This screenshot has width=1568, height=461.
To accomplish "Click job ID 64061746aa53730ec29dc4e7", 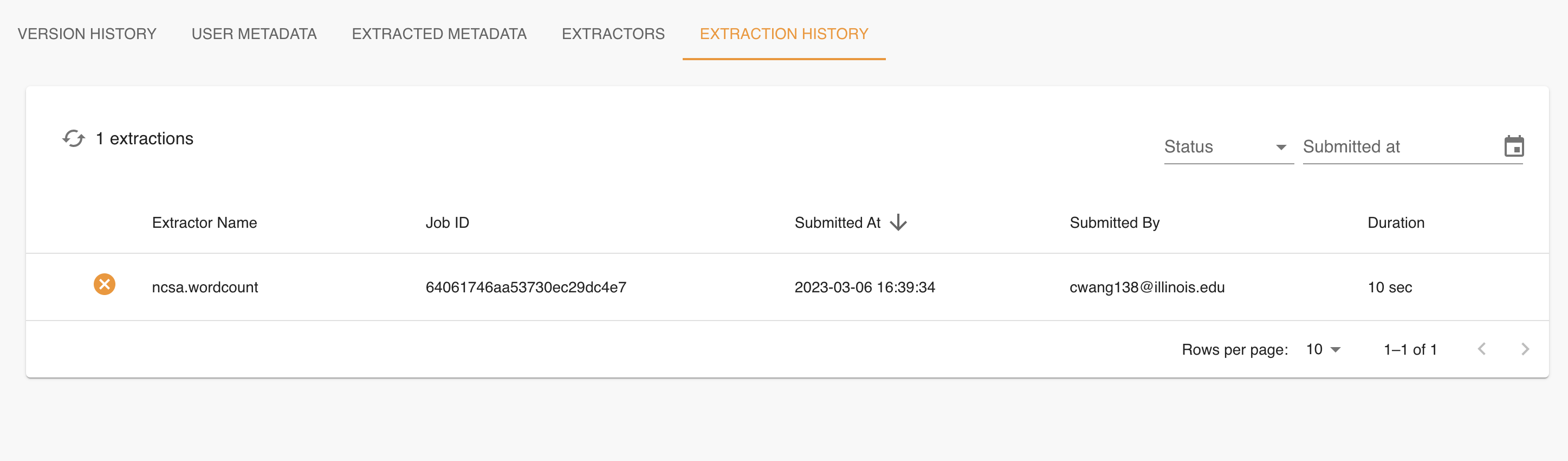I will click(x=526, y=287).
